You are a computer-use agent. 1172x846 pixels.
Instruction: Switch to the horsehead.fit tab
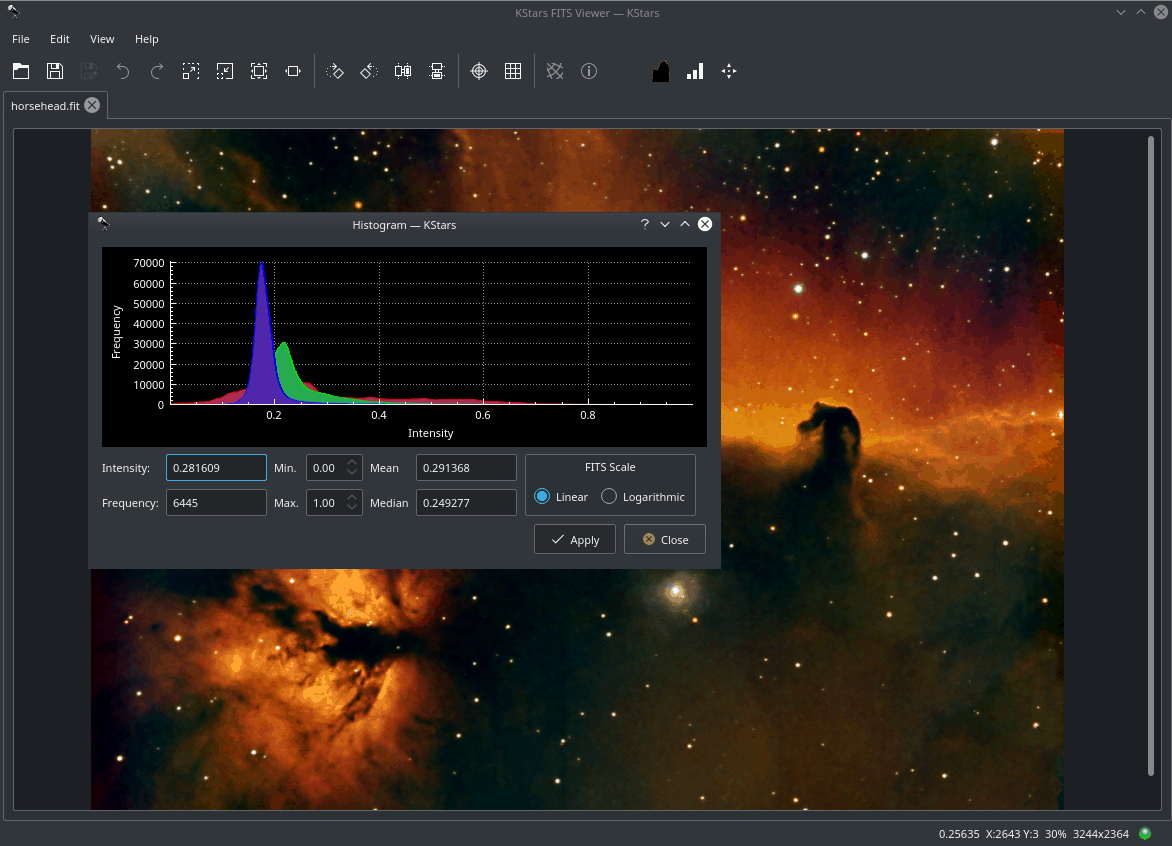click(47, 105)
